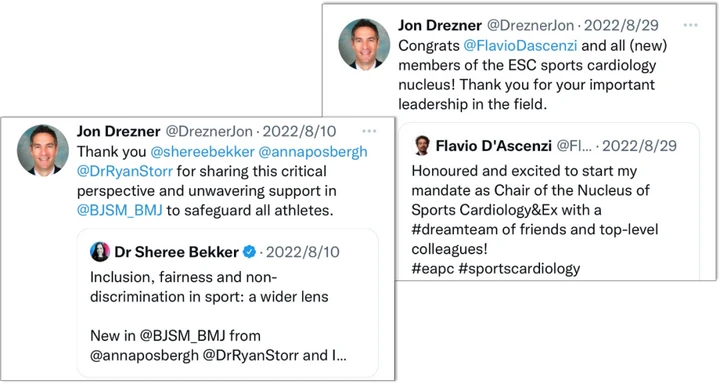Open the @FlavioDascenzi mention link
Screen dimensions: 720x383
tap(520, 45)
